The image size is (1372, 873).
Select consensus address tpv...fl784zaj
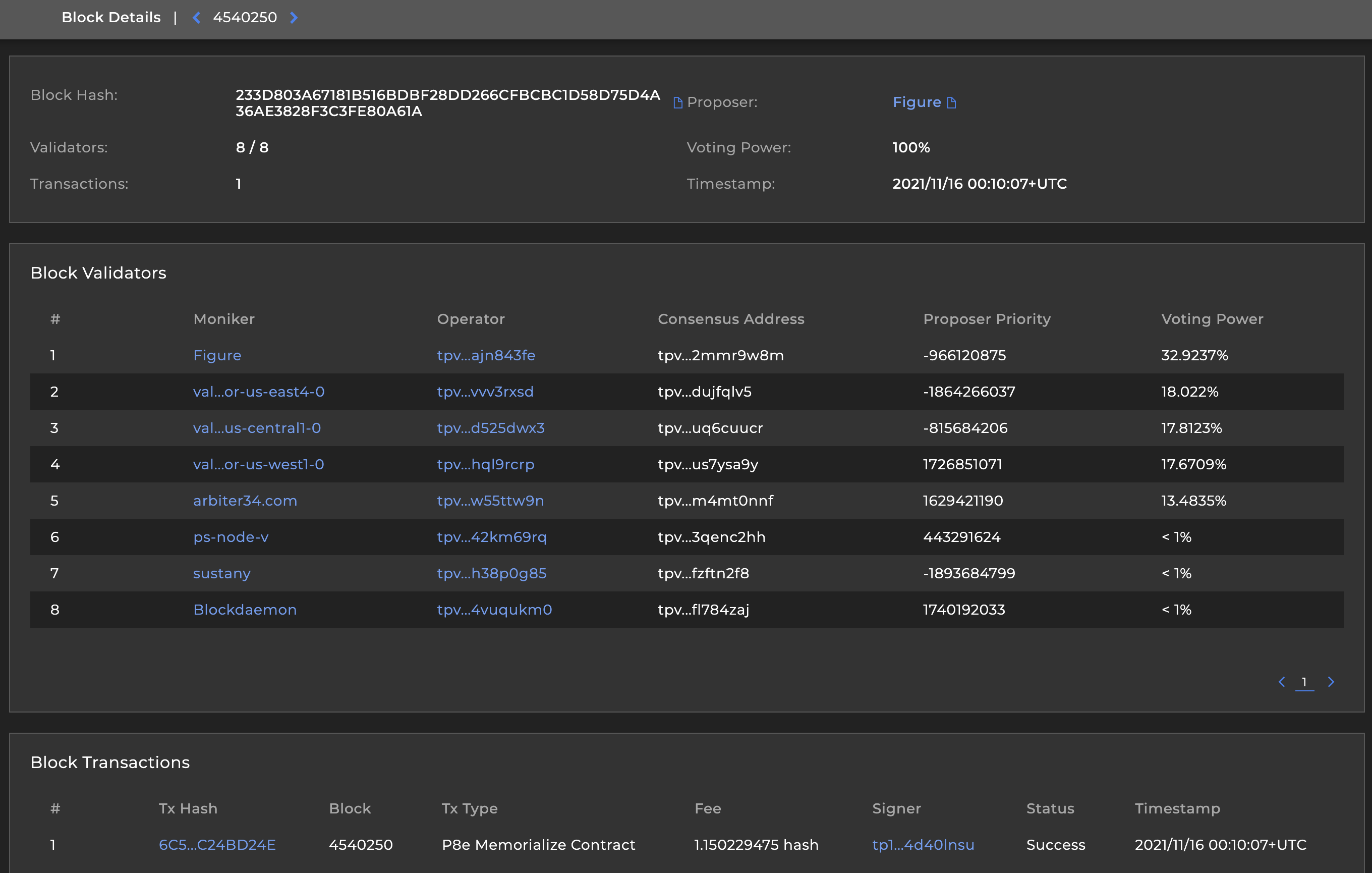pyautogui.click(x=703, y=610)
